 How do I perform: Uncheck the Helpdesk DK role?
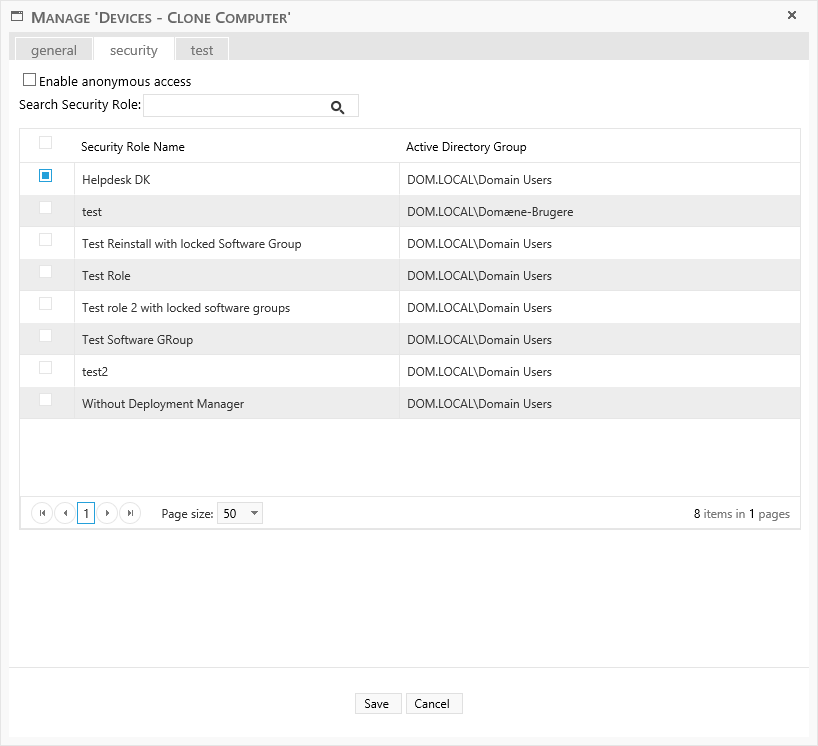click(45, 176)
